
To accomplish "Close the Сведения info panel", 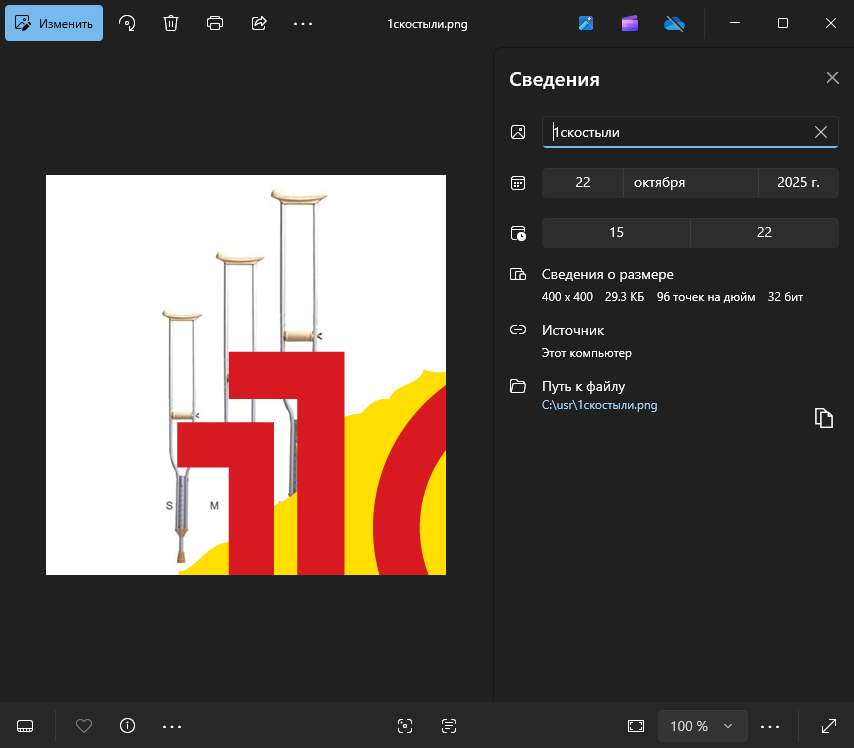I will [832, 78].
